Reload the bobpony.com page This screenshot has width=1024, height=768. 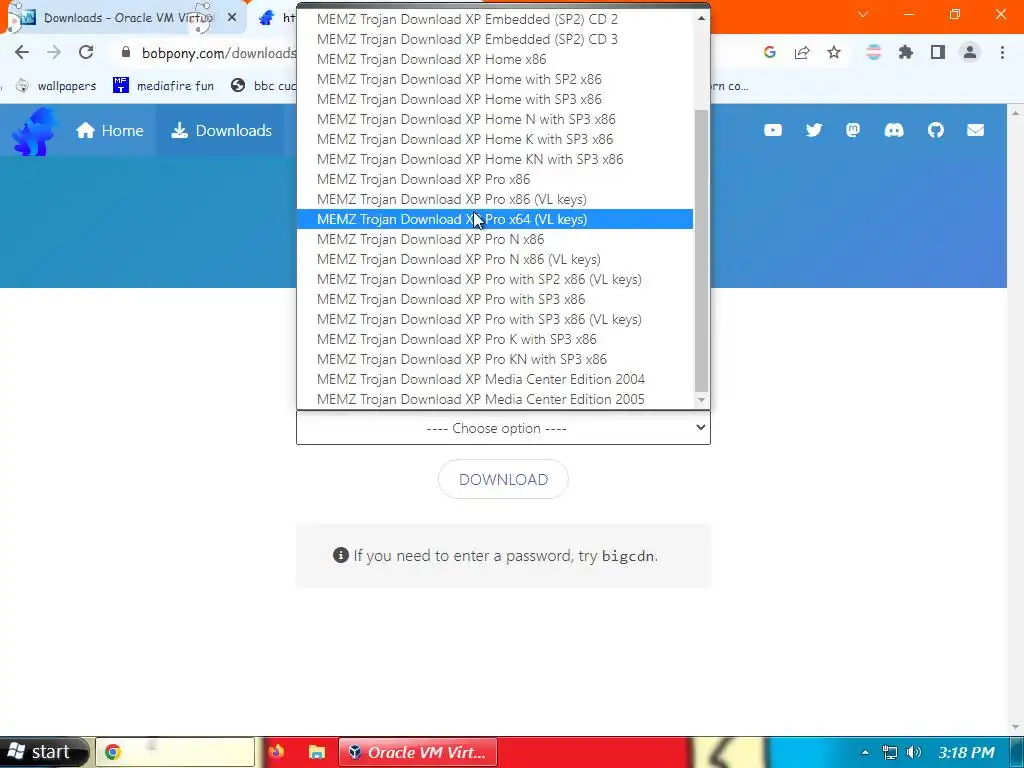[x=86, y=53]
